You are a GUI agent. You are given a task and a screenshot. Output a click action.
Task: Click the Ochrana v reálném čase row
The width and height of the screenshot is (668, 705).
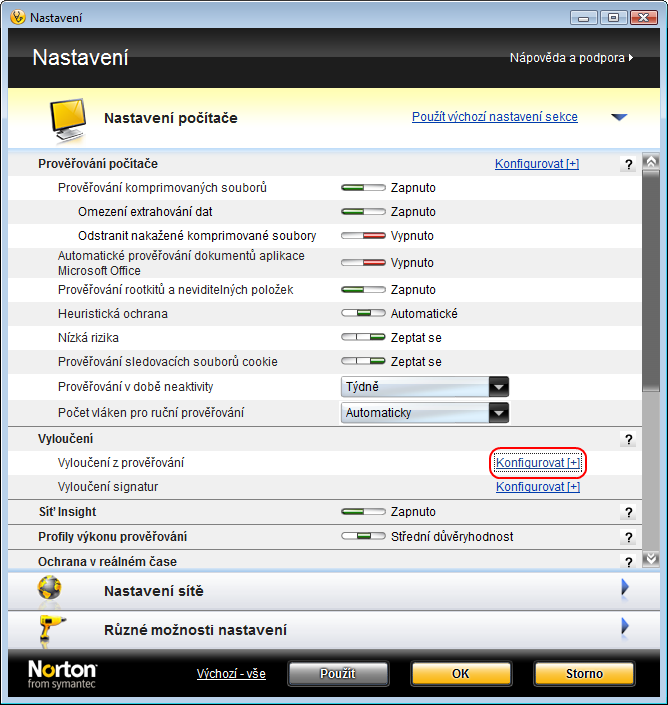point(325,562)
